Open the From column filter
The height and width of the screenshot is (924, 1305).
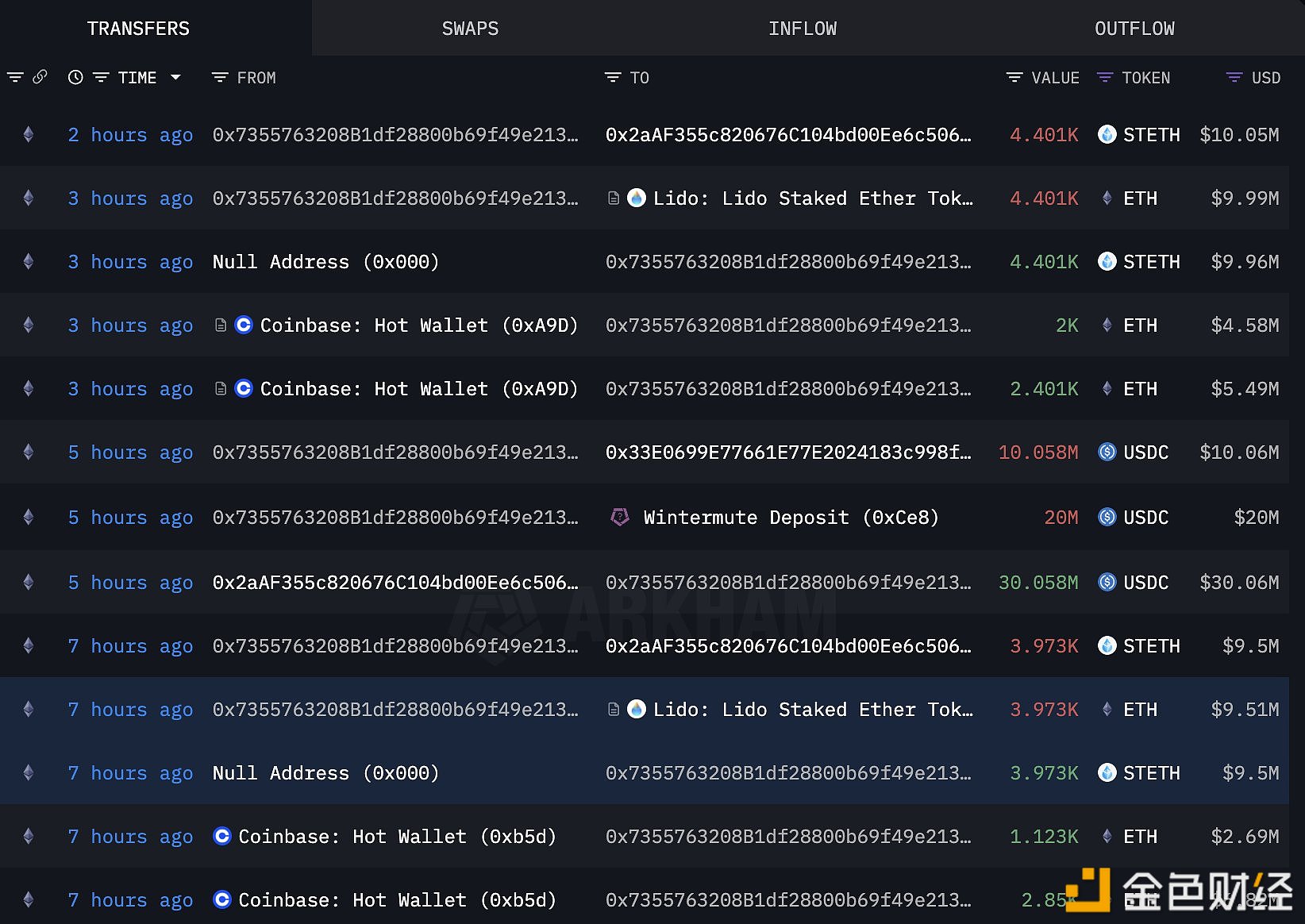coord(220,78)
